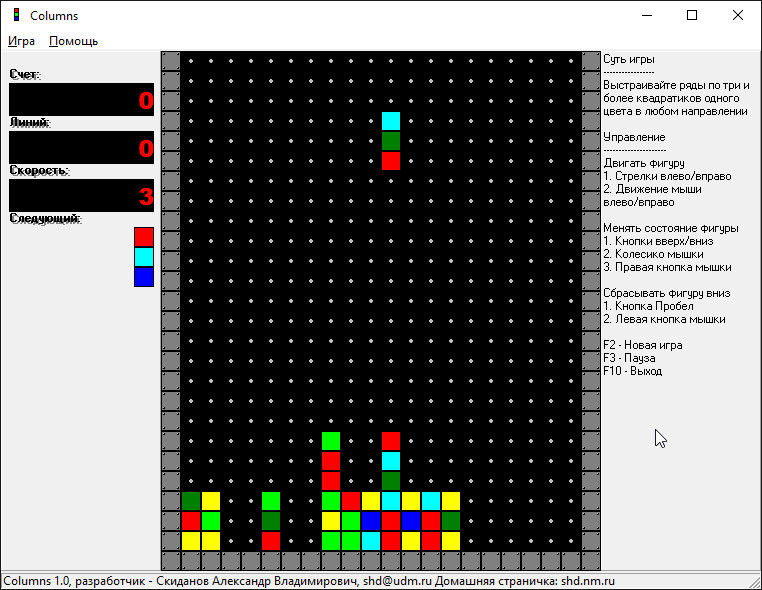Screen dimensions: 762x590
Task: Click the "Двигать фигуру" text
Action: coord(644,163)
